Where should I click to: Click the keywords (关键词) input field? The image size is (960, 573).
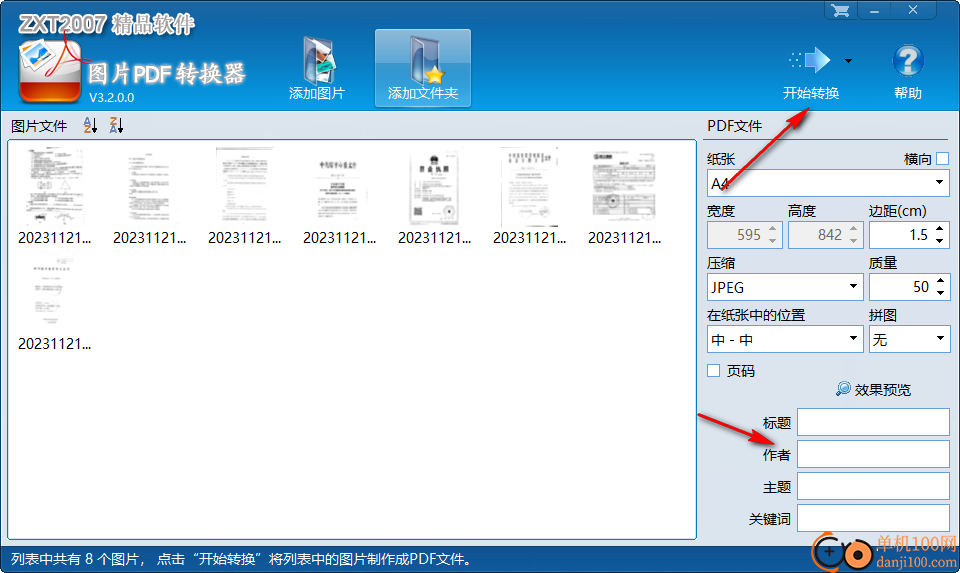(x=873, y=519)
